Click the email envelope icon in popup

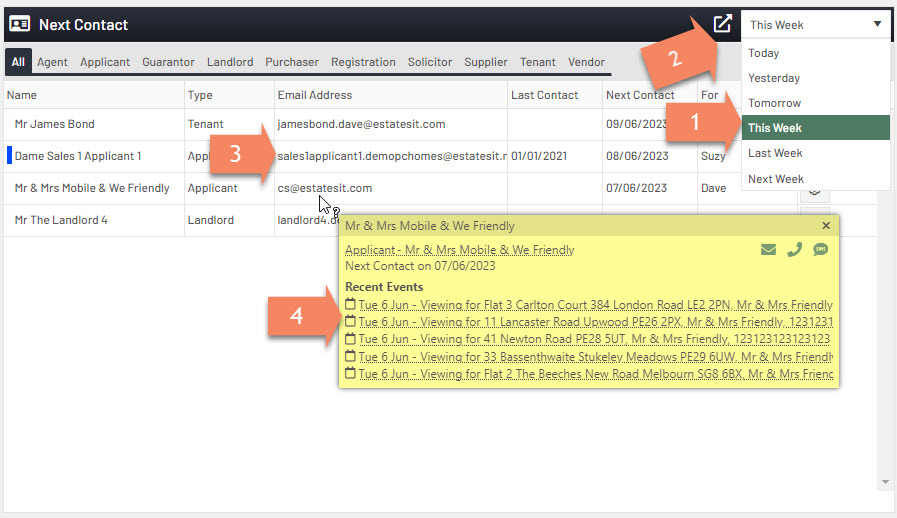pyautogui.click(x=768, y=250)
